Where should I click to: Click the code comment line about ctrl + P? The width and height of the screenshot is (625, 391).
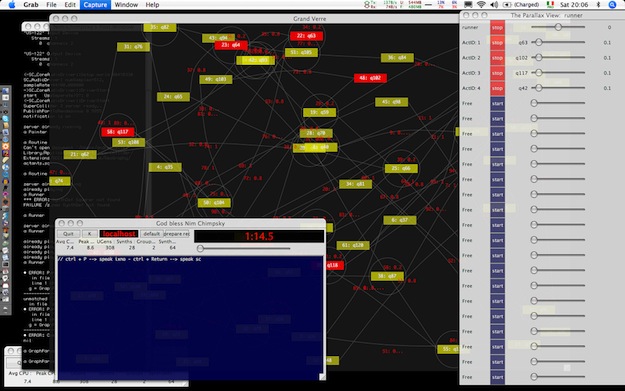130,259
